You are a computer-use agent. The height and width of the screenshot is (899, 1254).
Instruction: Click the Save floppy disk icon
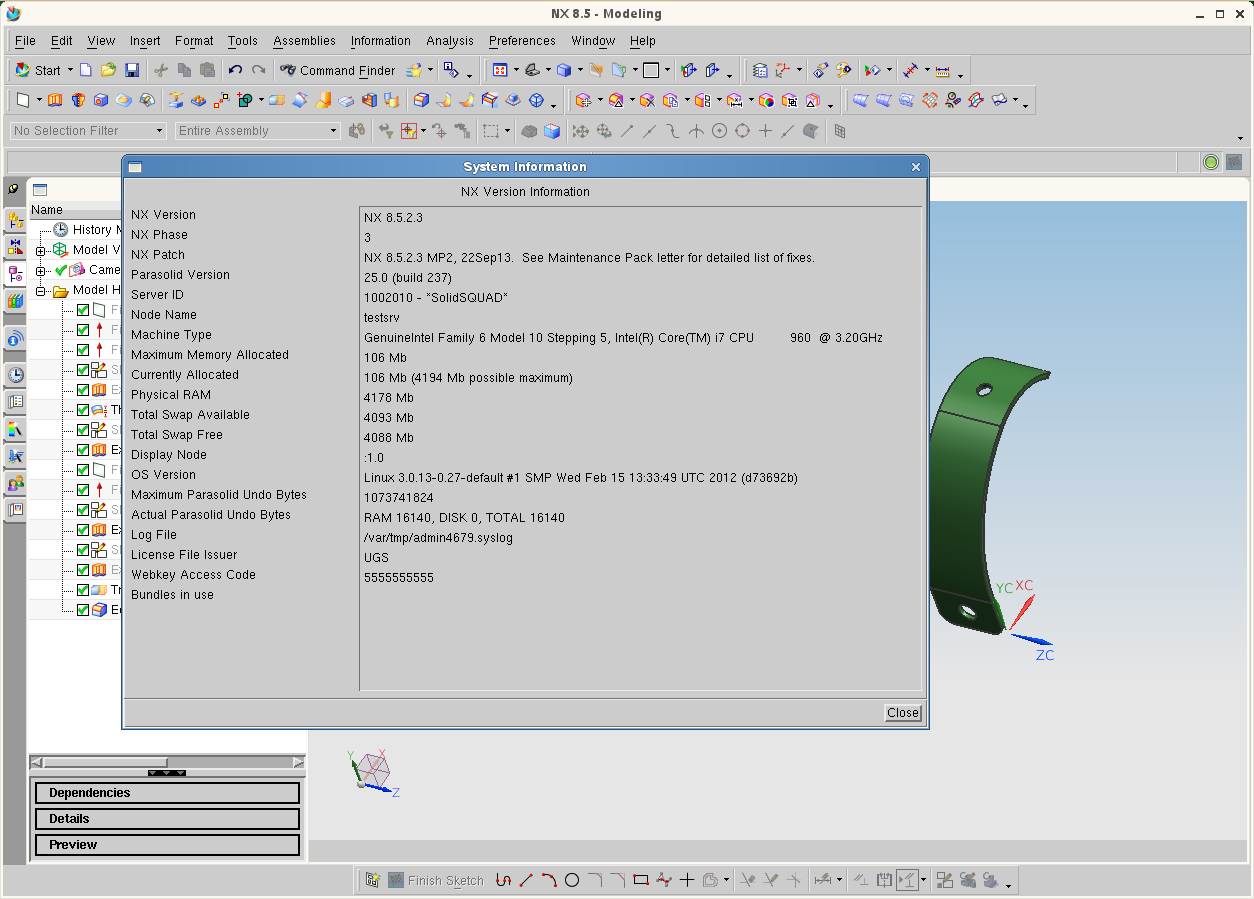(132, 70)
